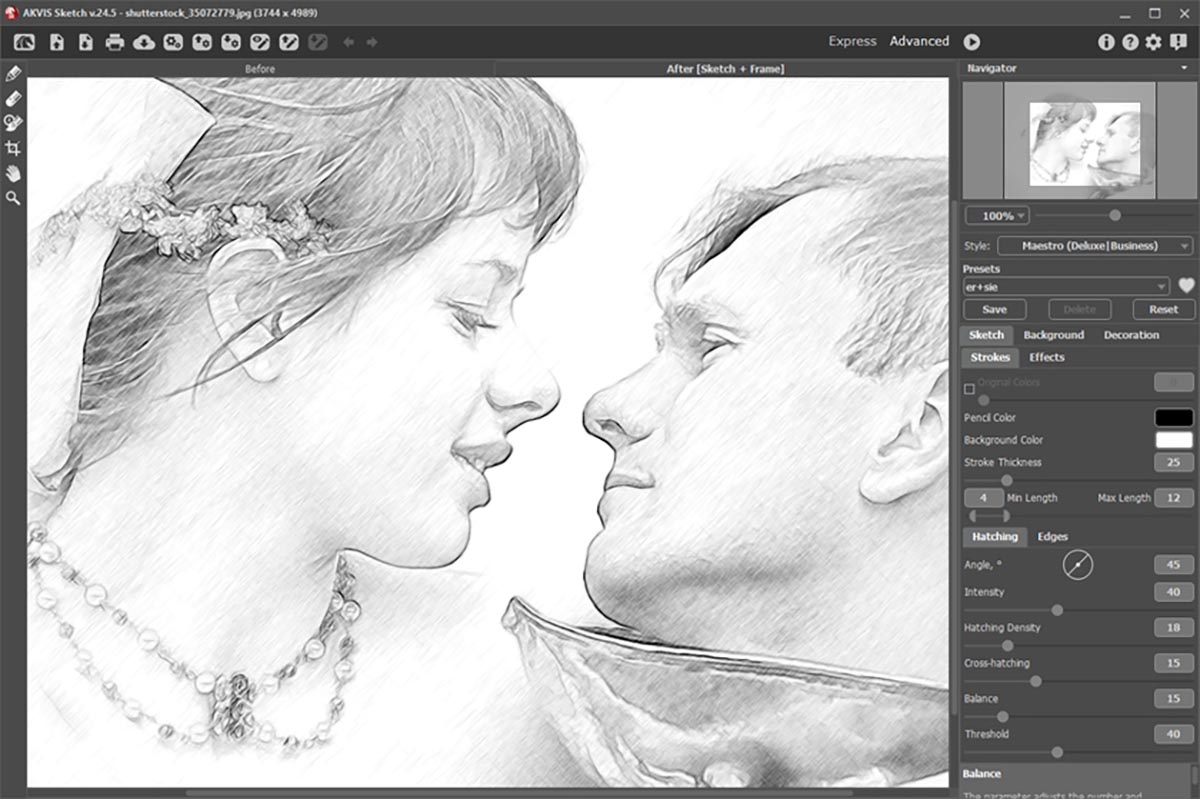The image size is (1200, 799).
Task: Pick the Zoom magnifier tool
Action: (x=13, y=199)
